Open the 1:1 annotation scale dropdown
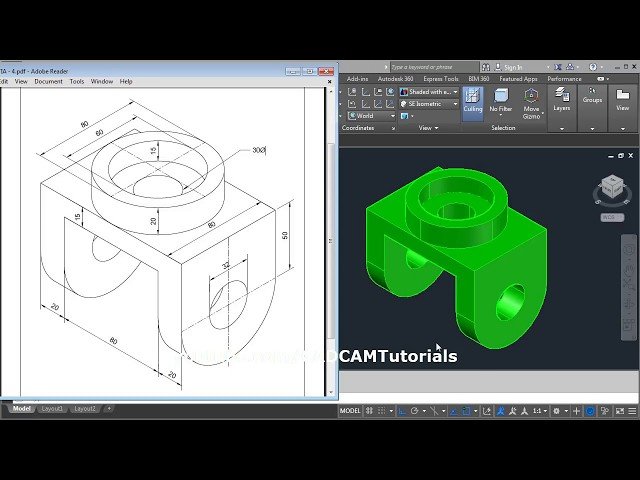 pyautogui.click(x=539, y=411)
